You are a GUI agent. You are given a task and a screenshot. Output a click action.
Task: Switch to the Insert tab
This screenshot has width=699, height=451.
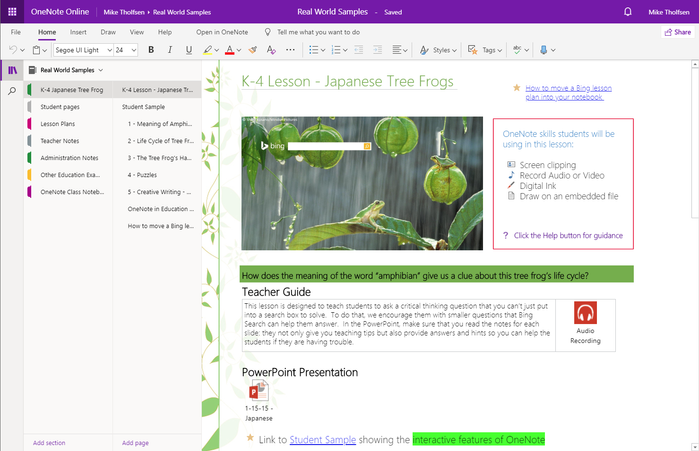(x=78, y=32)
